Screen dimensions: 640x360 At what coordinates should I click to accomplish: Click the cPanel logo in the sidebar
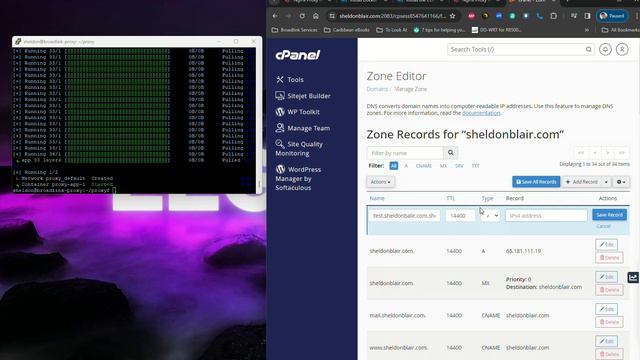pyautogui.click(x=298, y=55)
